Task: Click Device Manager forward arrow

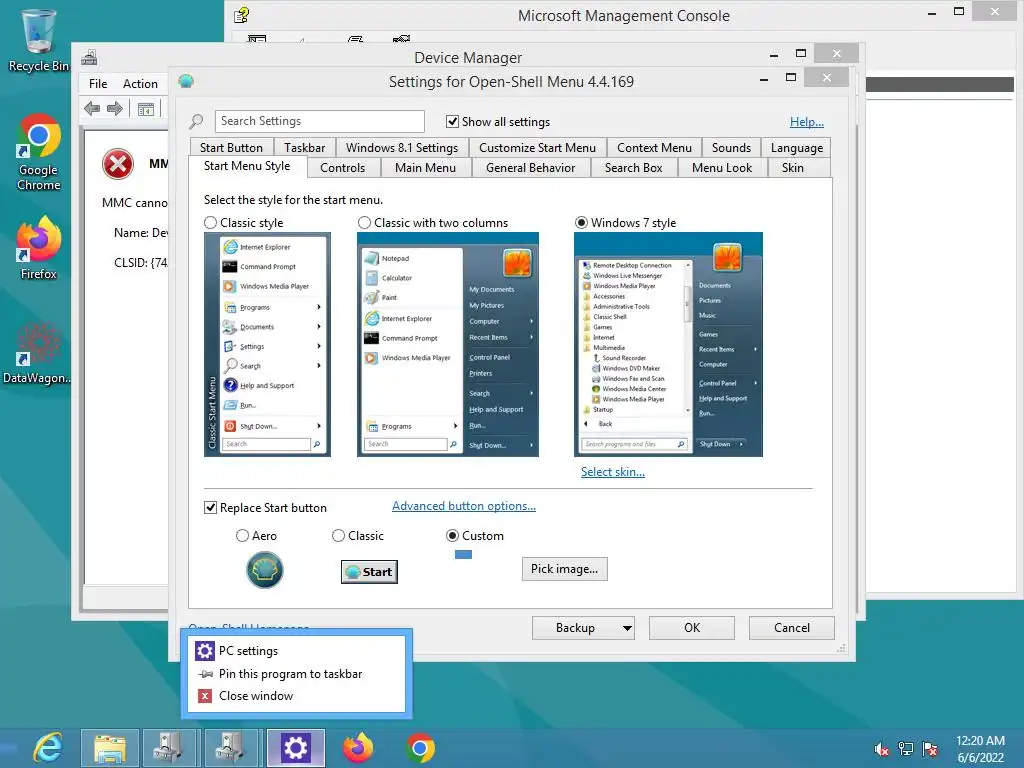Action: tap(115, 108)
